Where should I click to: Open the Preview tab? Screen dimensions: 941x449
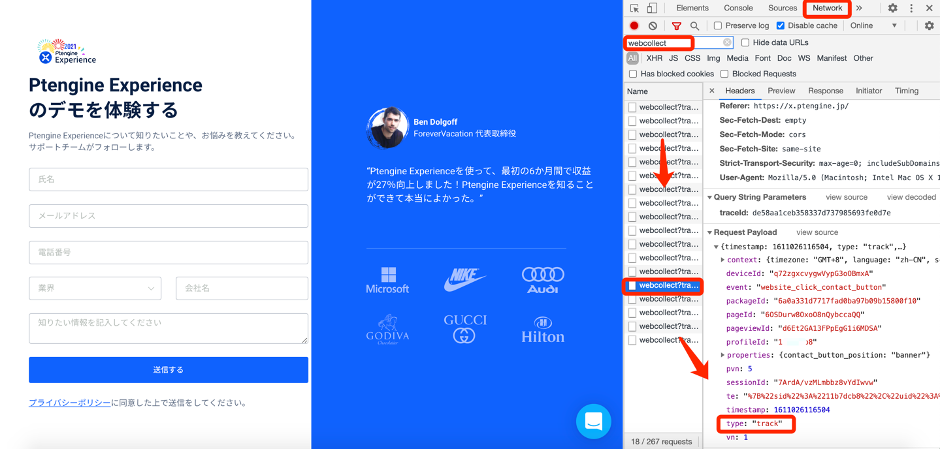[x=781, y=91]
